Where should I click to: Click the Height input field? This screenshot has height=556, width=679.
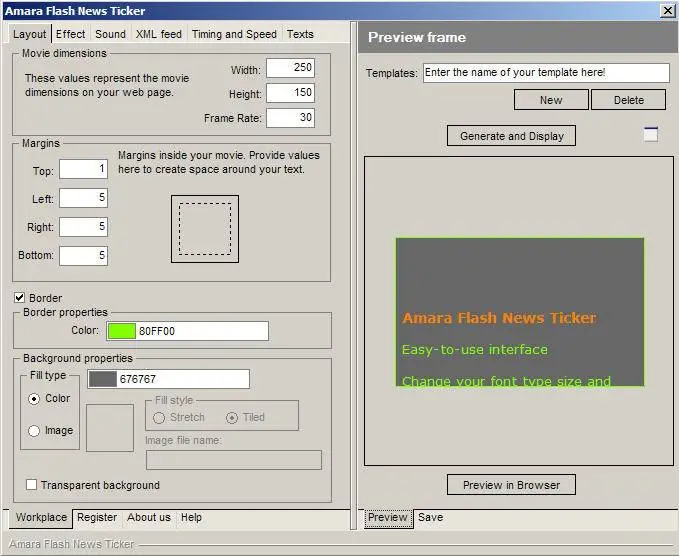coord(290,93)
